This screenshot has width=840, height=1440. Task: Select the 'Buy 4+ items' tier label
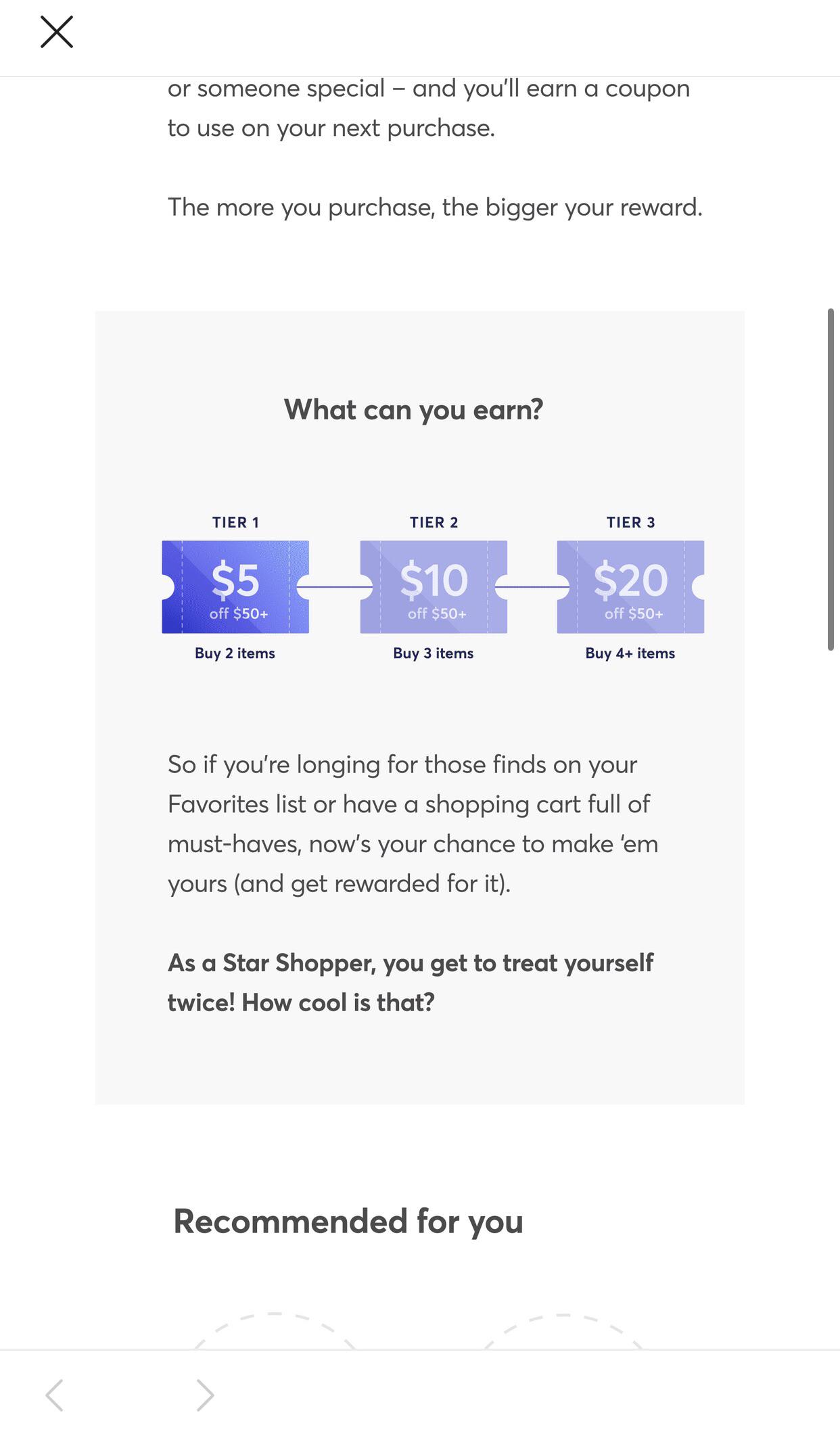tap(630, 653)
